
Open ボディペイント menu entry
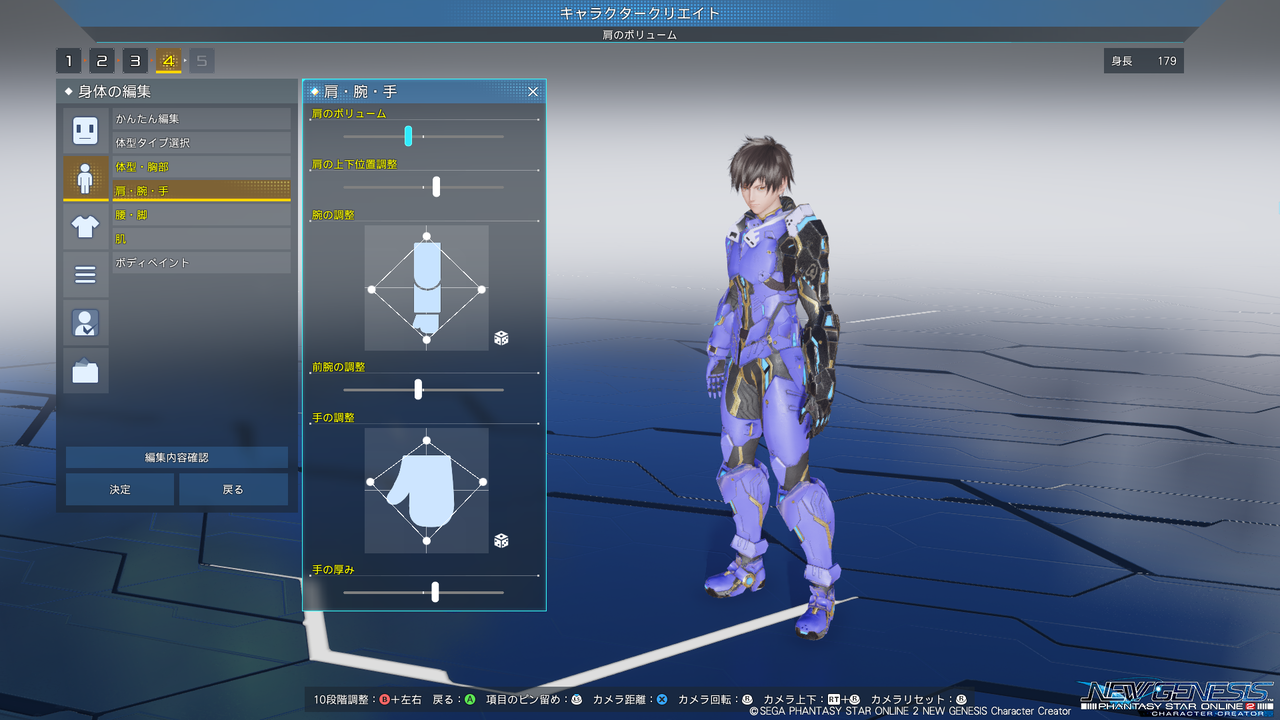[x=202, y=263]
